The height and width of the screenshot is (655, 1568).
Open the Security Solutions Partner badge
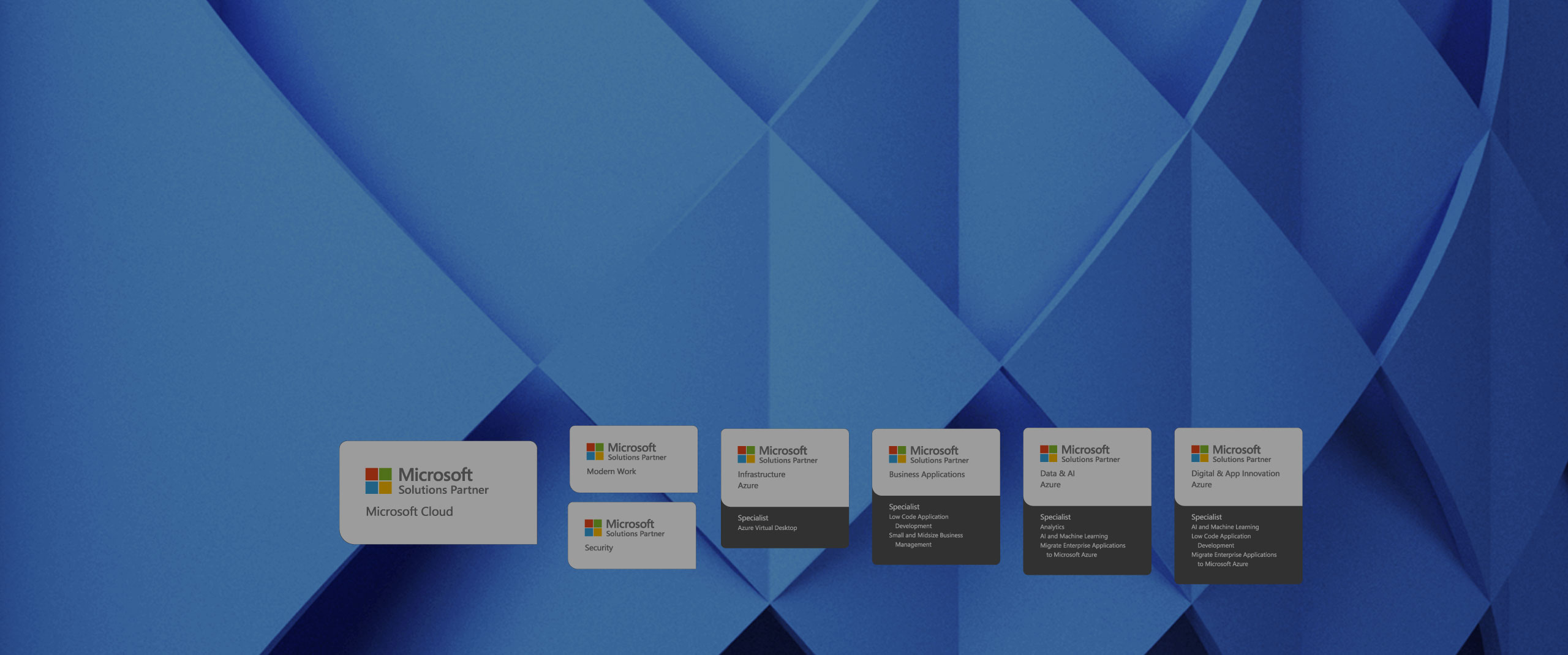pyautogui.click(x=631, y=536)
